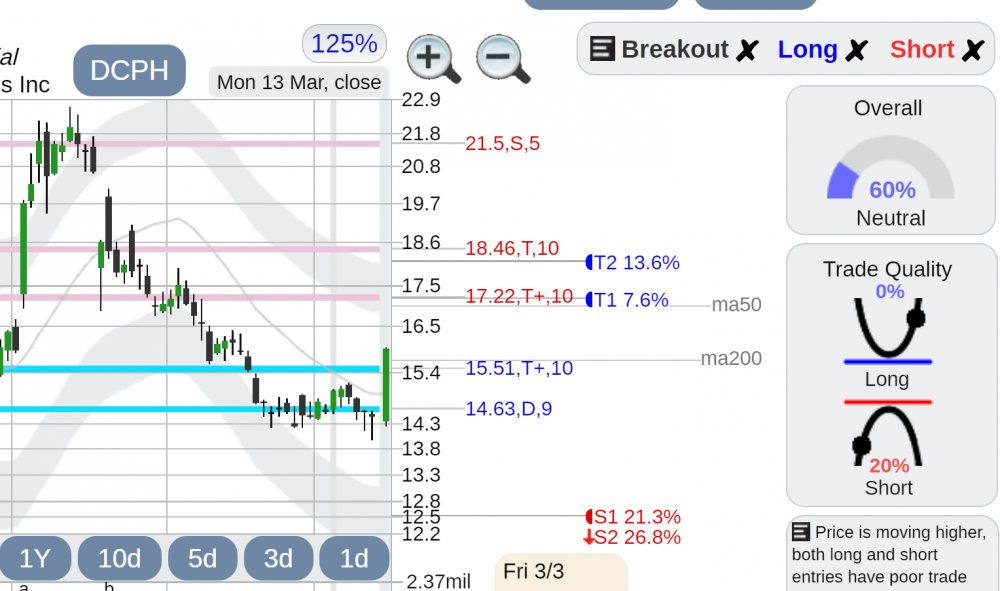1000x591 pixels.
Task: Click the T2 13.6% target marker
Action: point(633,263)
